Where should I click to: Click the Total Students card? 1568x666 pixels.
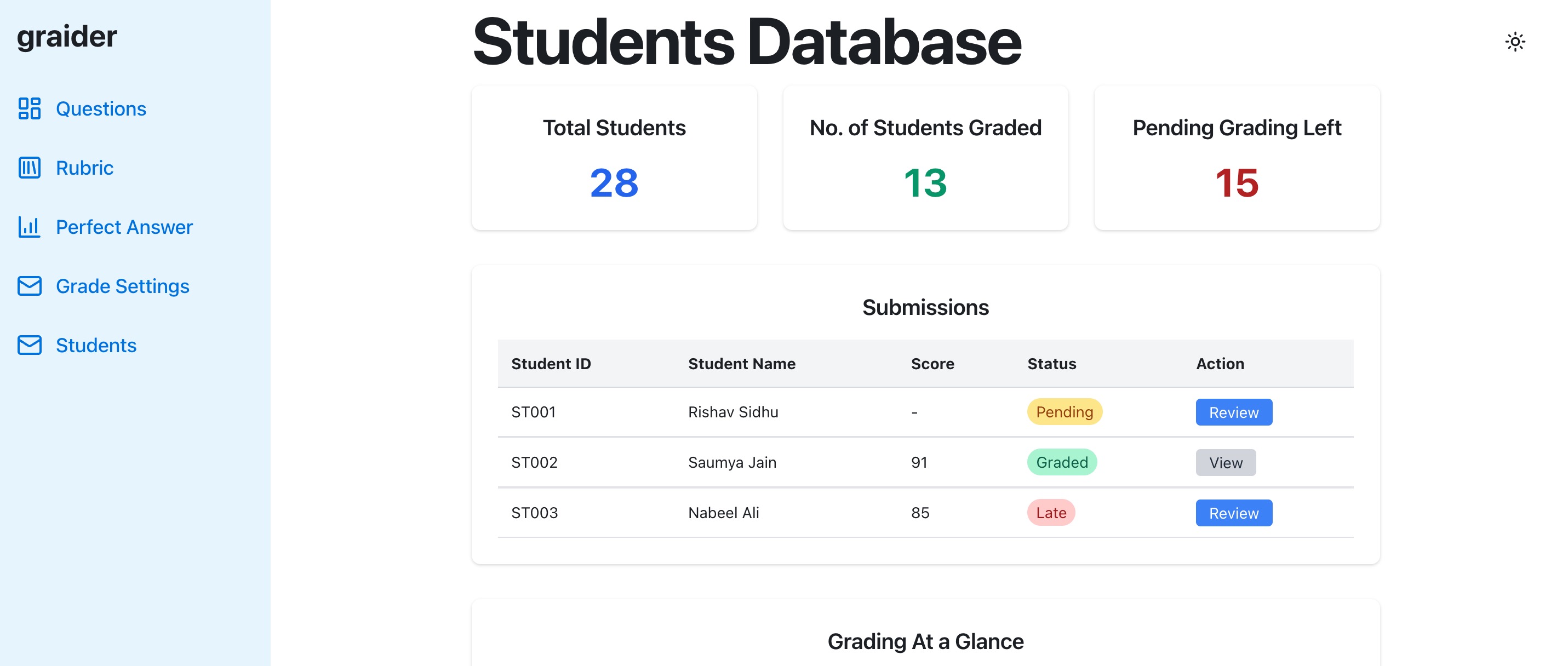[614, 158]
